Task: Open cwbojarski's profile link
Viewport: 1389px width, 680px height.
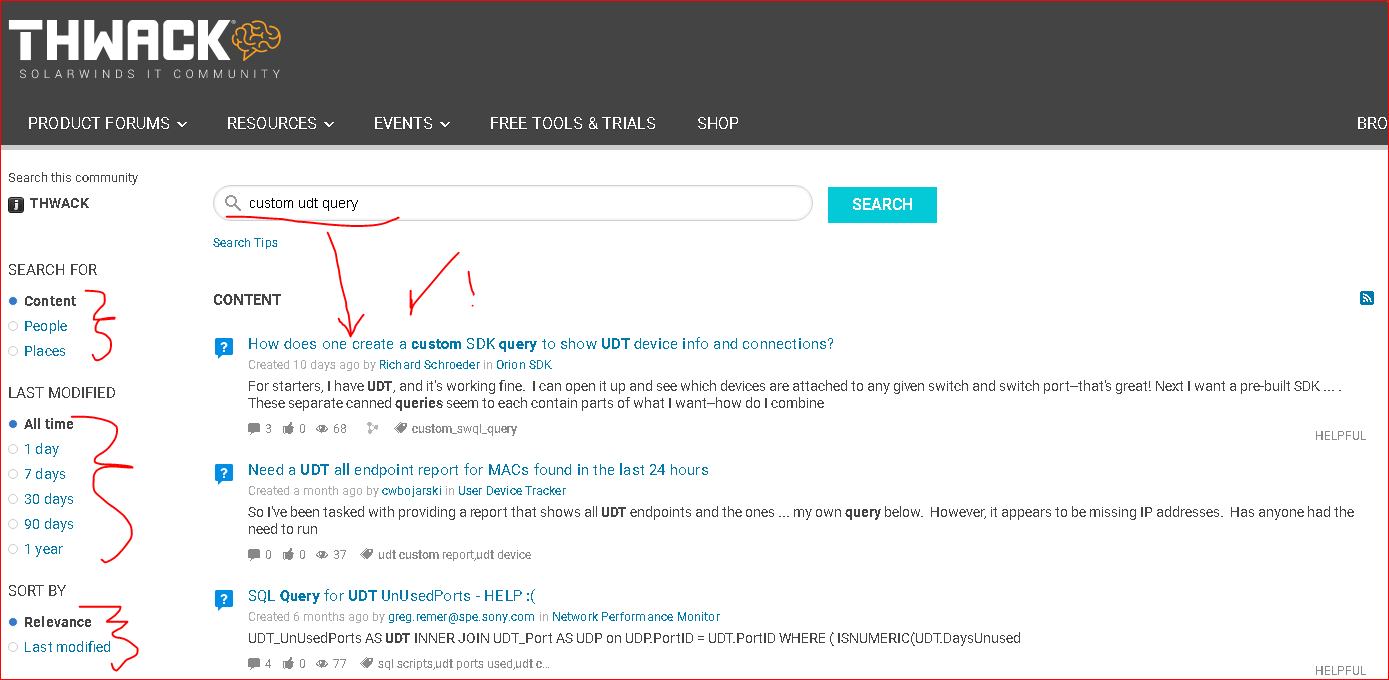Action: [412, 491]
